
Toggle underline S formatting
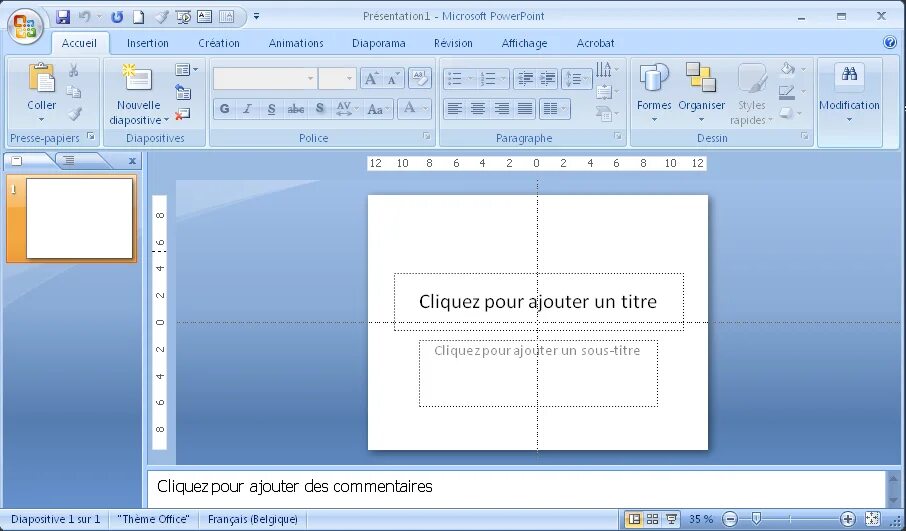click(x=271, y=109)
